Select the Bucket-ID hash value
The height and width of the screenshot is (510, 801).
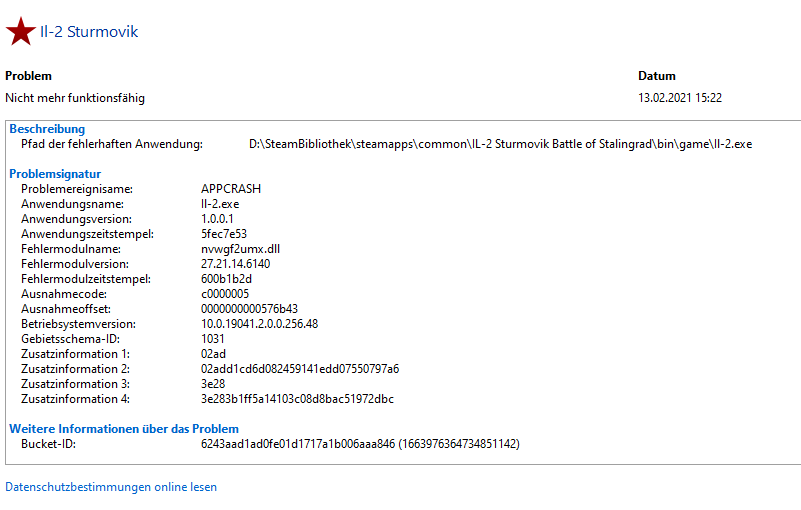pos(360,444)
